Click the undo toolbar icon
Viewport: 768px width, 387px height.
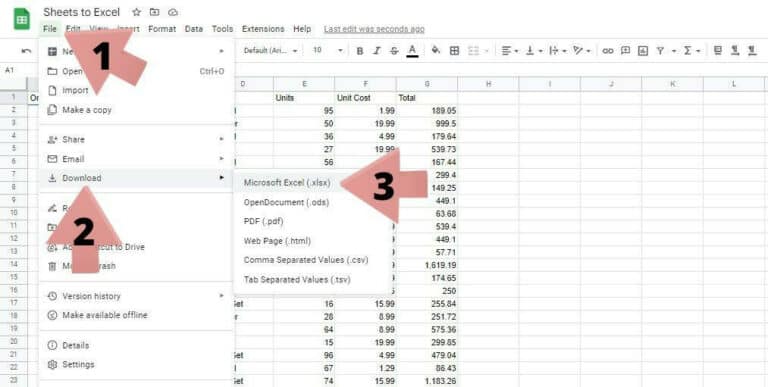[x=26, y=51]
